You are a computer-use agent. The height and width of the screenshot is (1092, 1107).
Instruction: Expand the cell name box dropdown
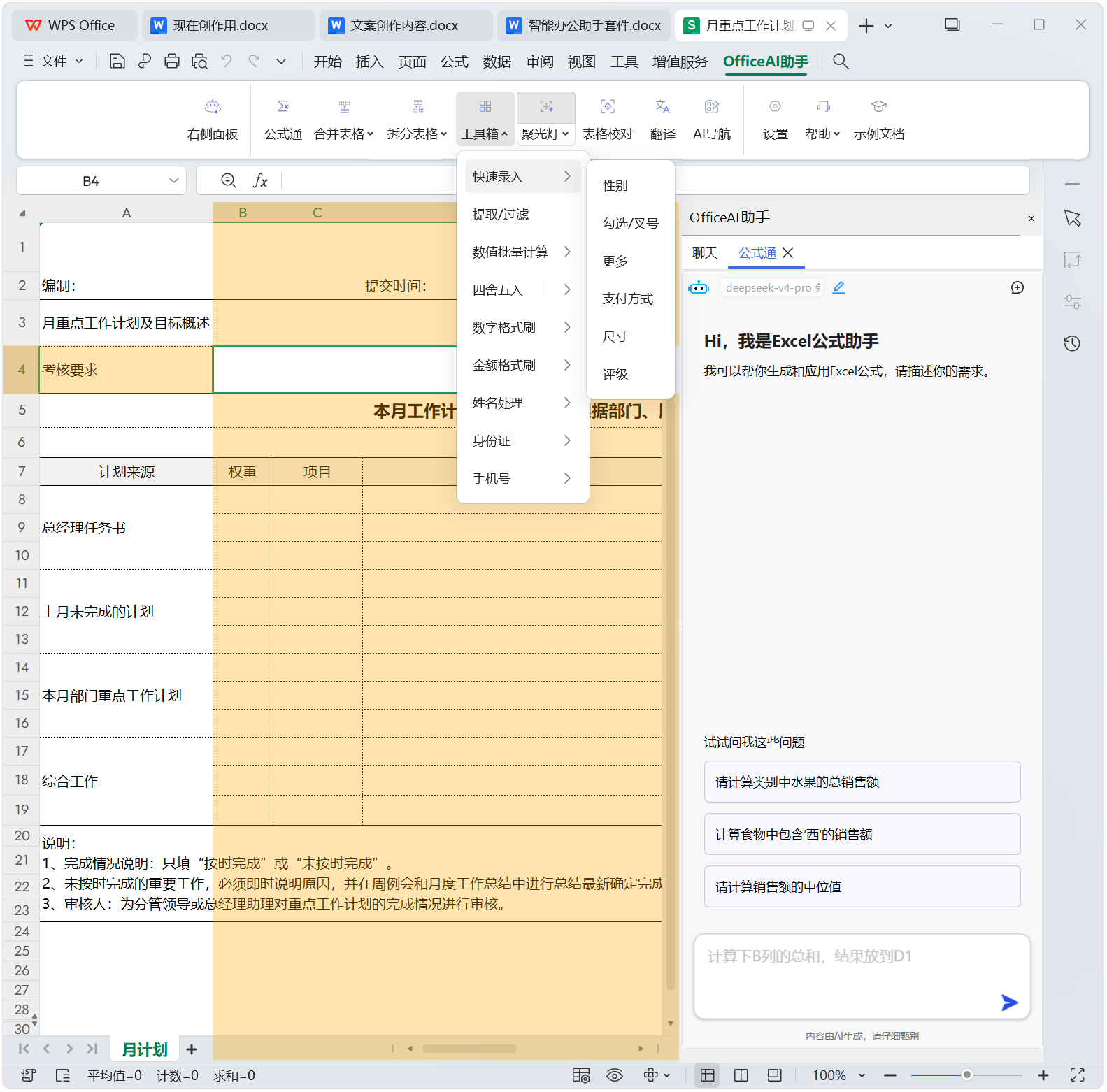click(174, 181)
